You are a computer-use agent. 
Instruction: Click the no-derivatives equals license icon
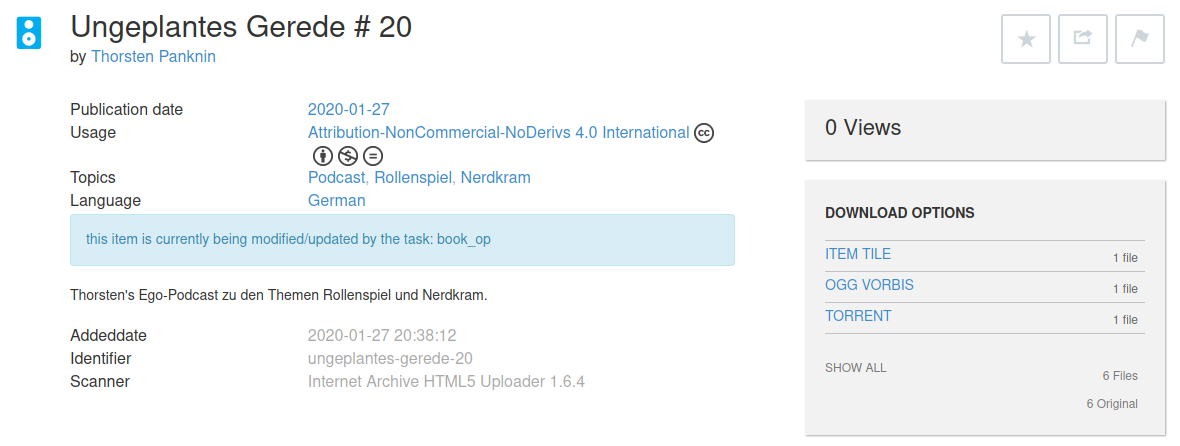[x=373, y=156]
